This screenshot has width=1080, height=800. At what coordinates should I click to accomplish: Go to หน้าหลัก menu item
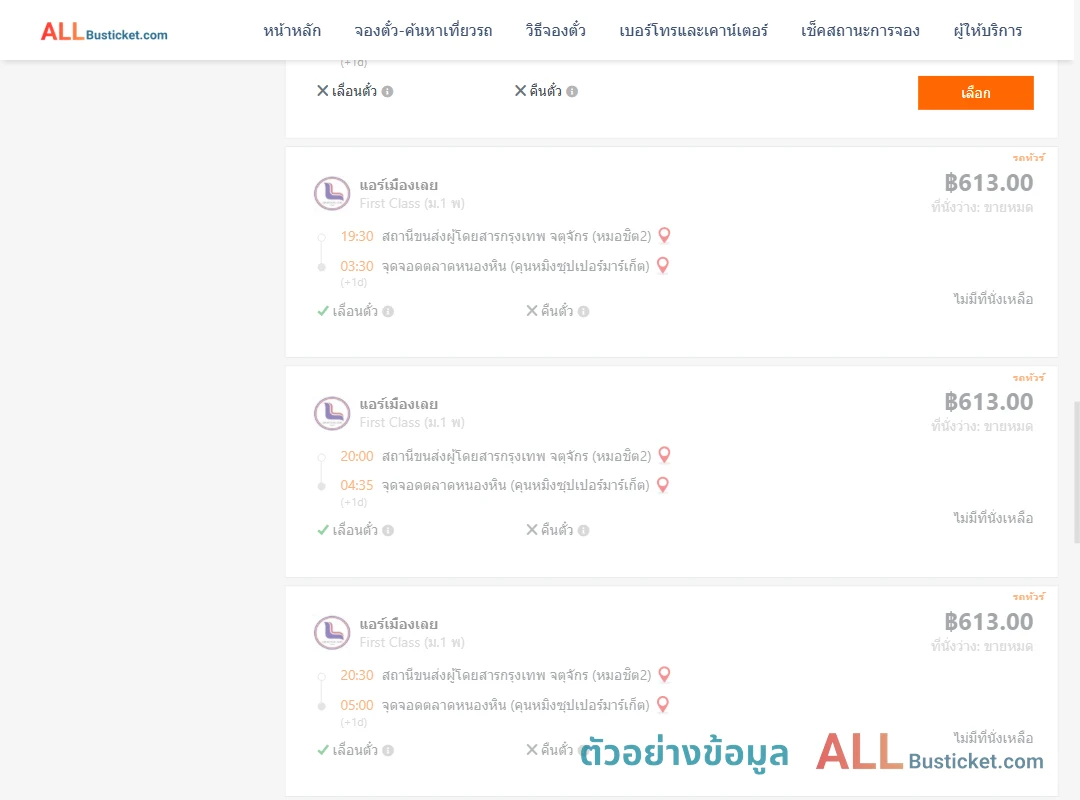tap(292, 30)
